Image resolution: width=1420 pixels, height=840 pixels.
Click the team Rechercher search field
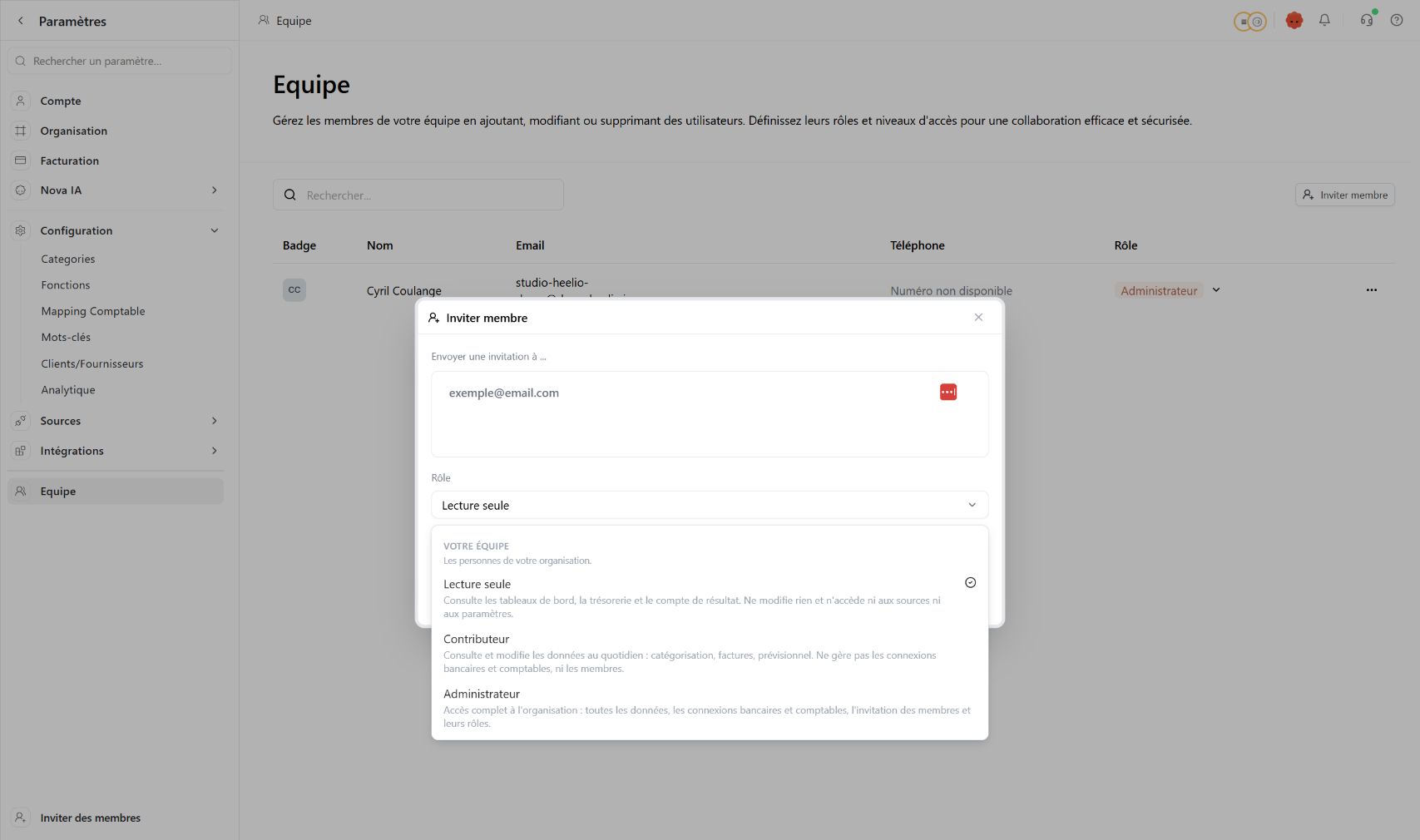pos(418,195)
